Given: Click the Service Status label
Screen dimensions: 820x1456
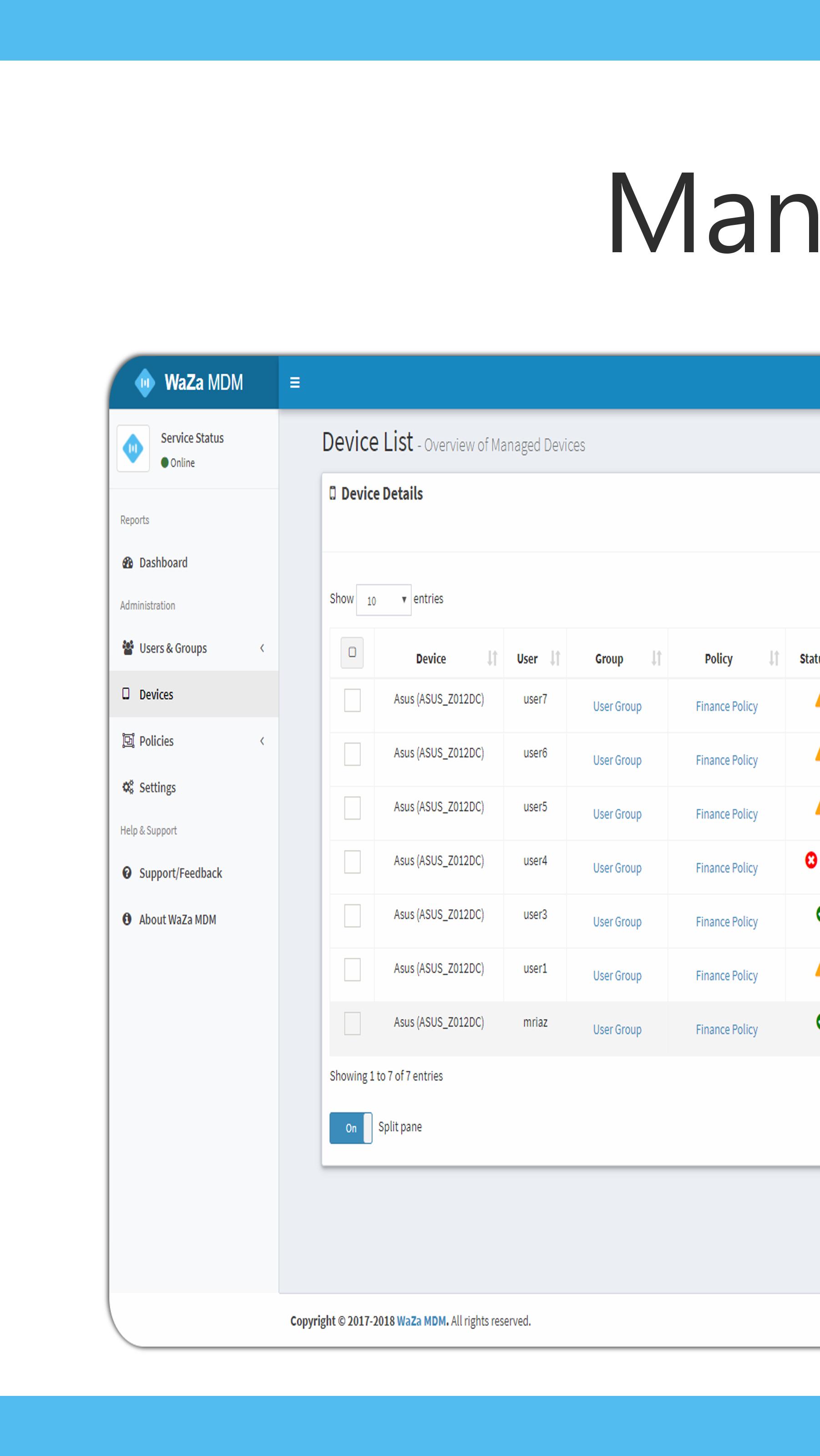Looking at the screenshot, I should coord(192,438).
